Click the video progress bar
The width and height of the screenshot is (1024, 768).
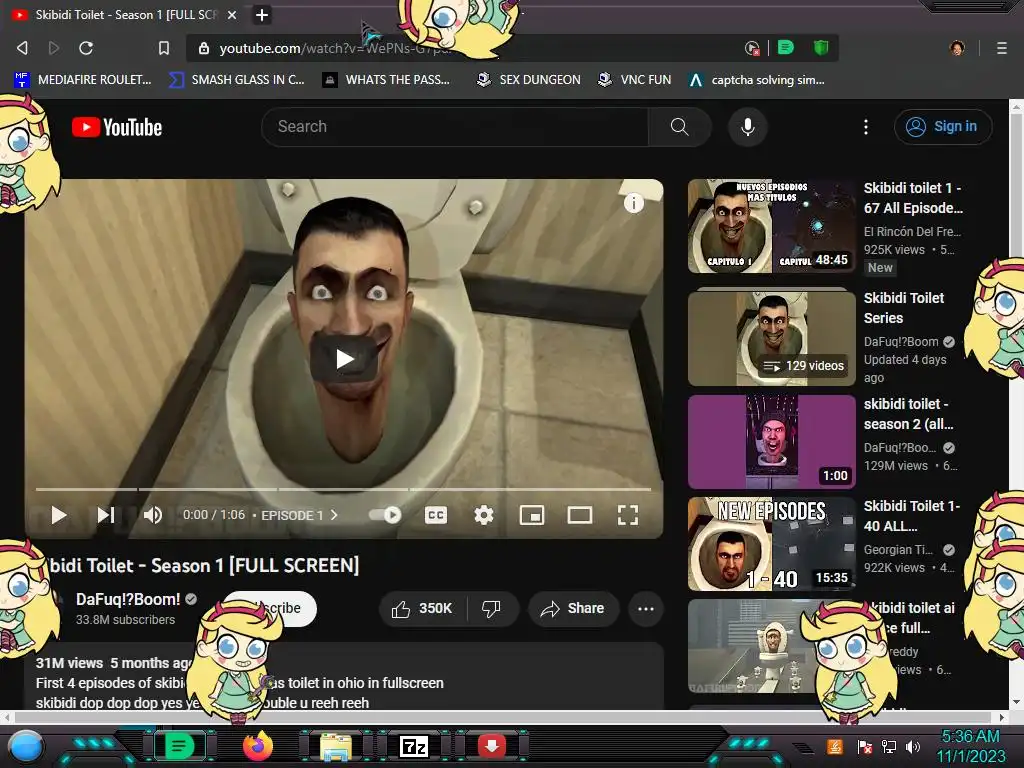[344, 488]
